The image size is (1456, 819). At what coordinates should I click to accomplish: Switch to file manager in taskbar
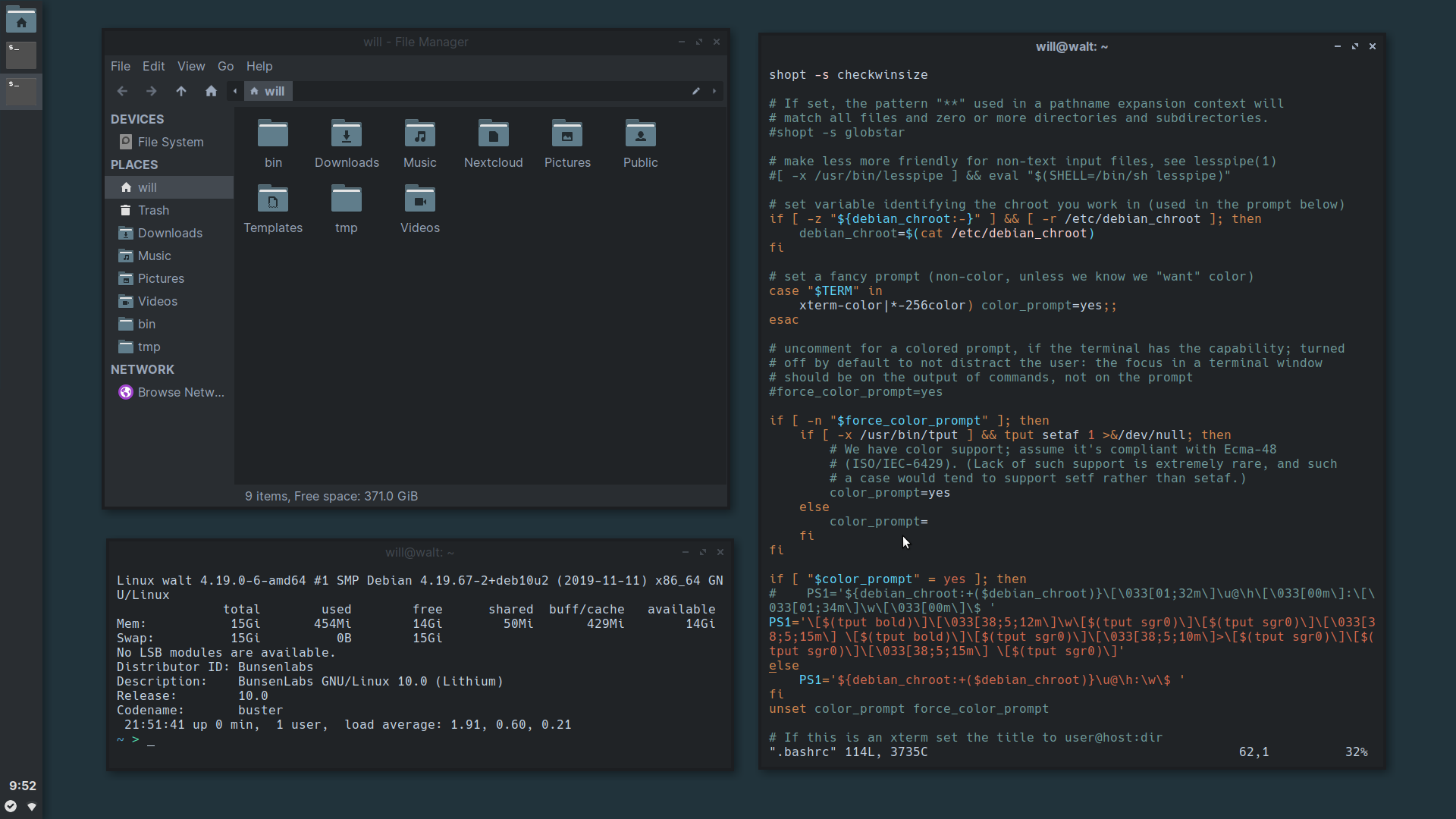(21, 20)
